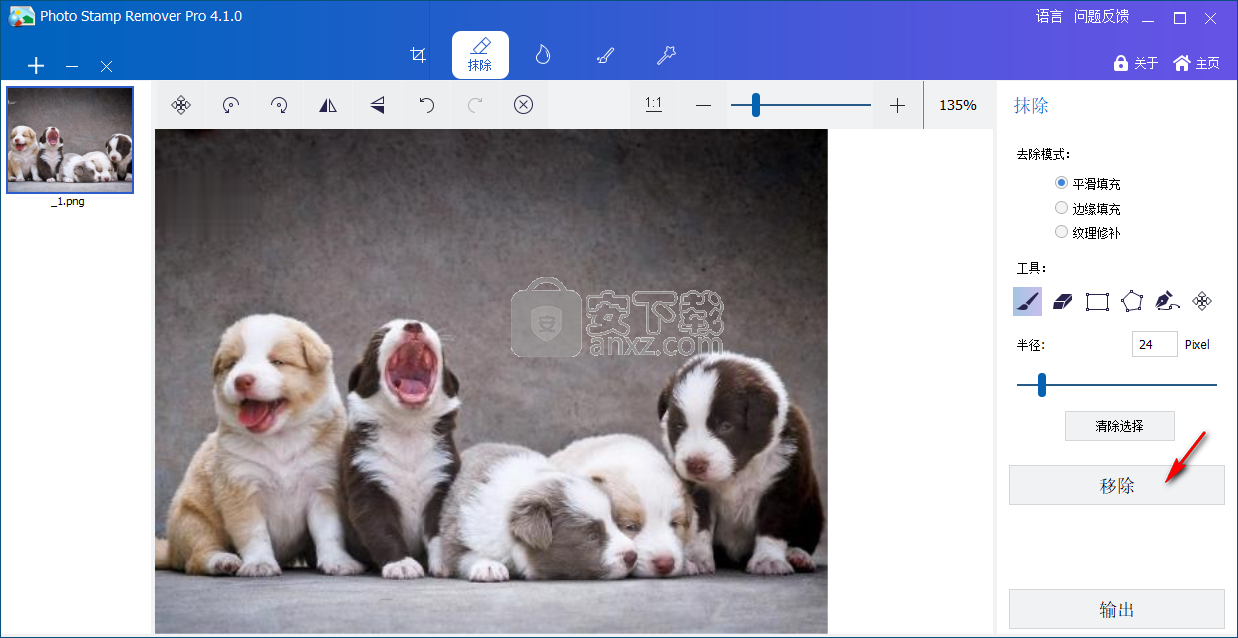Switch to the 抹除 tab
Image resolution: width=1238 pixels, height=638 pixels.
click(x=480, y=55)
